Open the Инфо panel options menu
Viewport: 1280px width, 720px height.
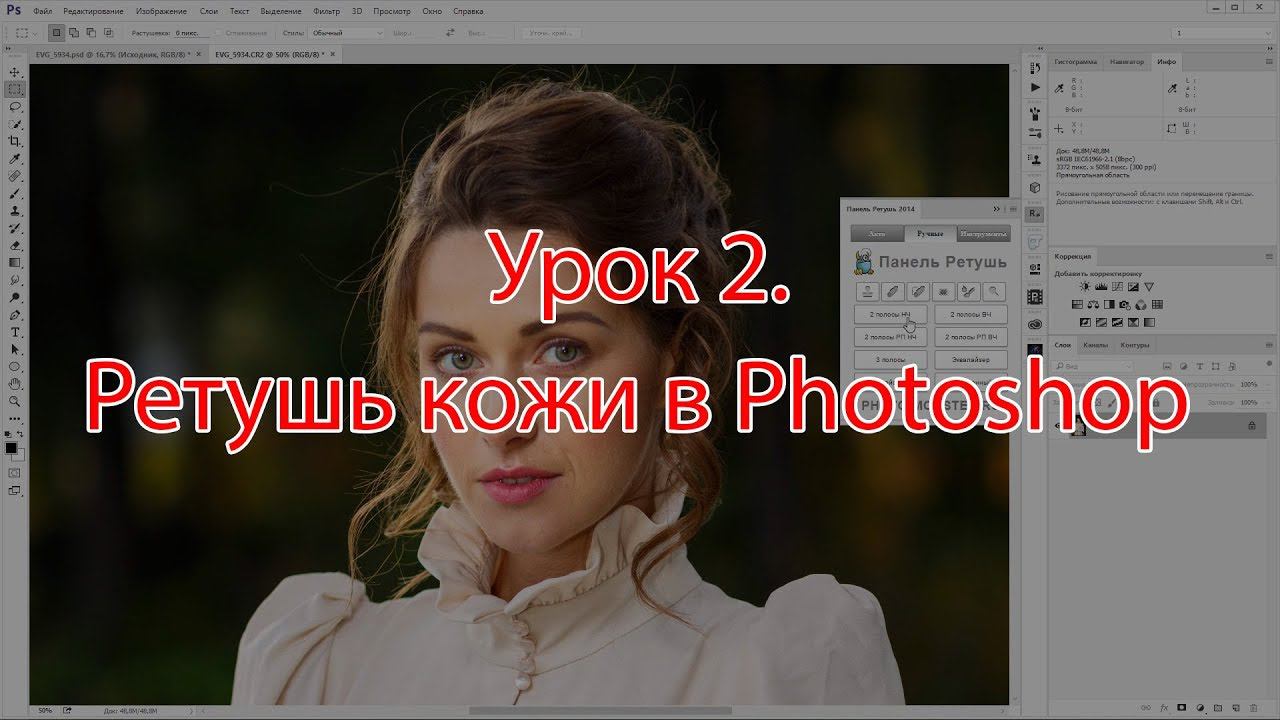pos(1269,62)
